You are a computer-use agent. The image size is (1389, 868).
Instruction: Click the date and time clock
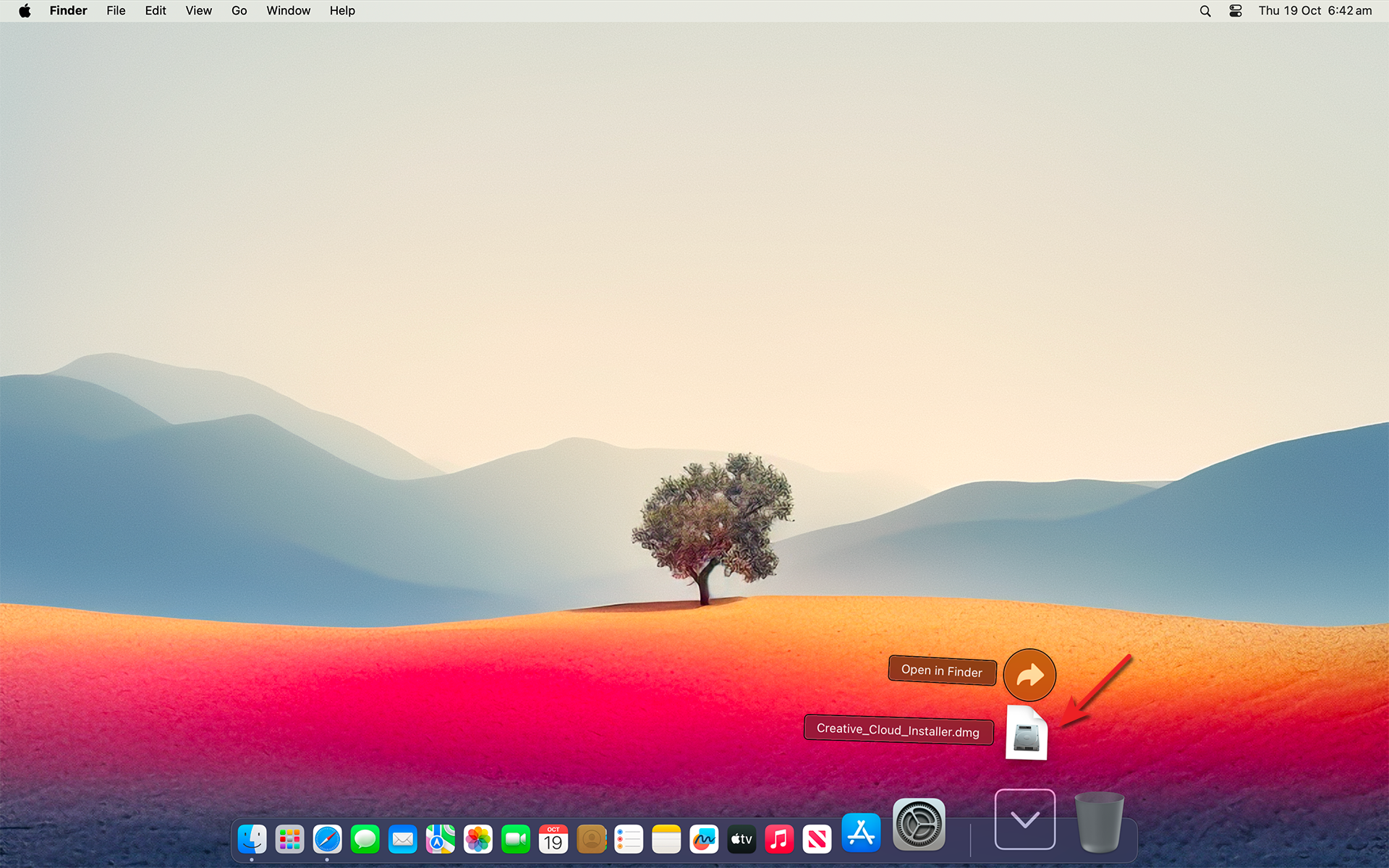(1314, 11)
